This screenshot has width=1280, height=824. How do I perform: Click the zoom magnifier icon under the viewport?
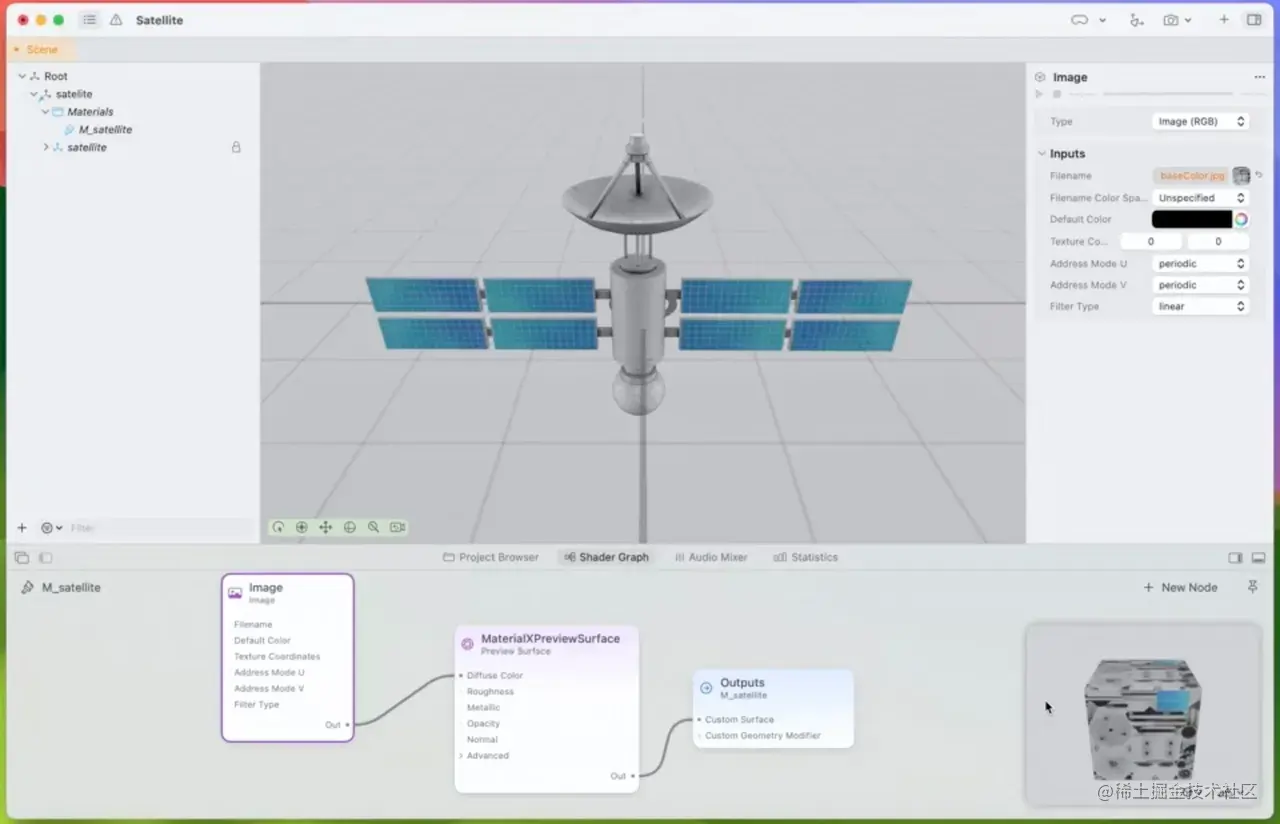(374, 527)
